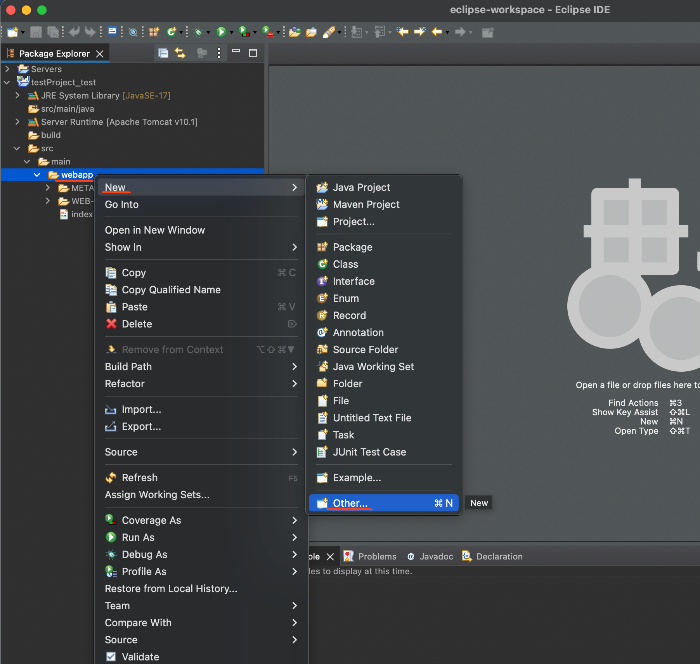Select JUnit Test Case menu item
700x664 pixels.
(384, 452)
